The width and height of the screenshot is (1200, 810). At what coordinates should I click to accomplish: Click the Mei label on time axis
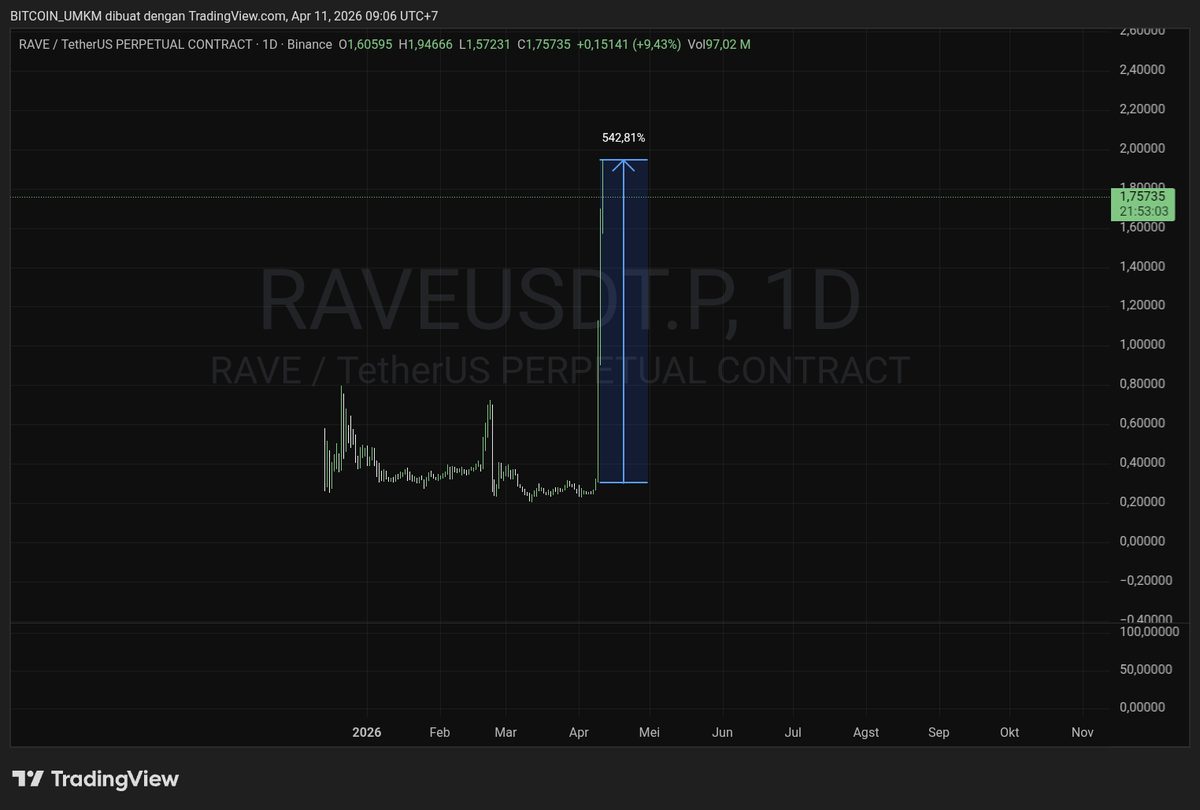(x=650, y=732)
